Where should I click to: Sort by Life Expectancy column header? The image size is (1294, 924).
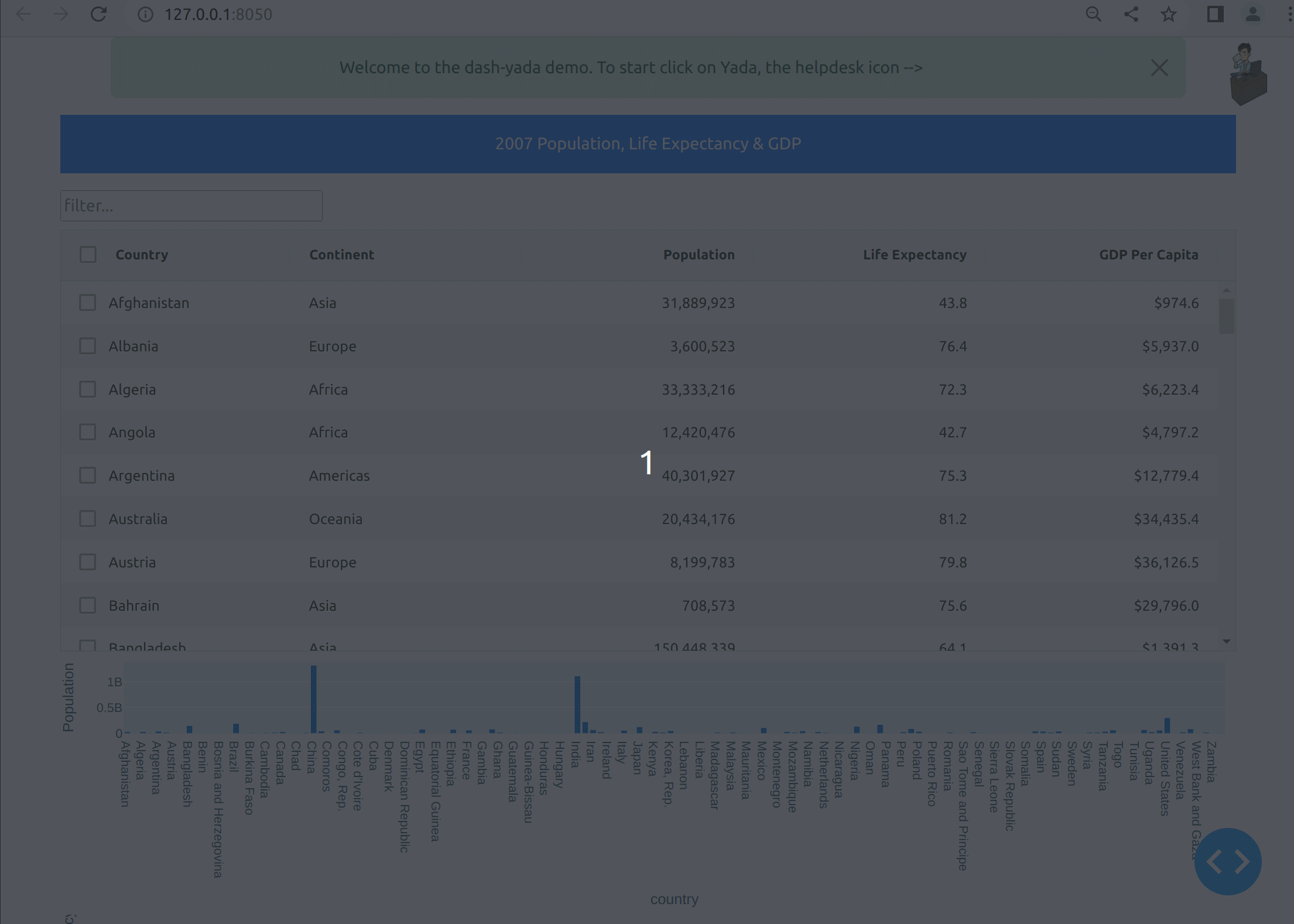[x=914, y=255]
